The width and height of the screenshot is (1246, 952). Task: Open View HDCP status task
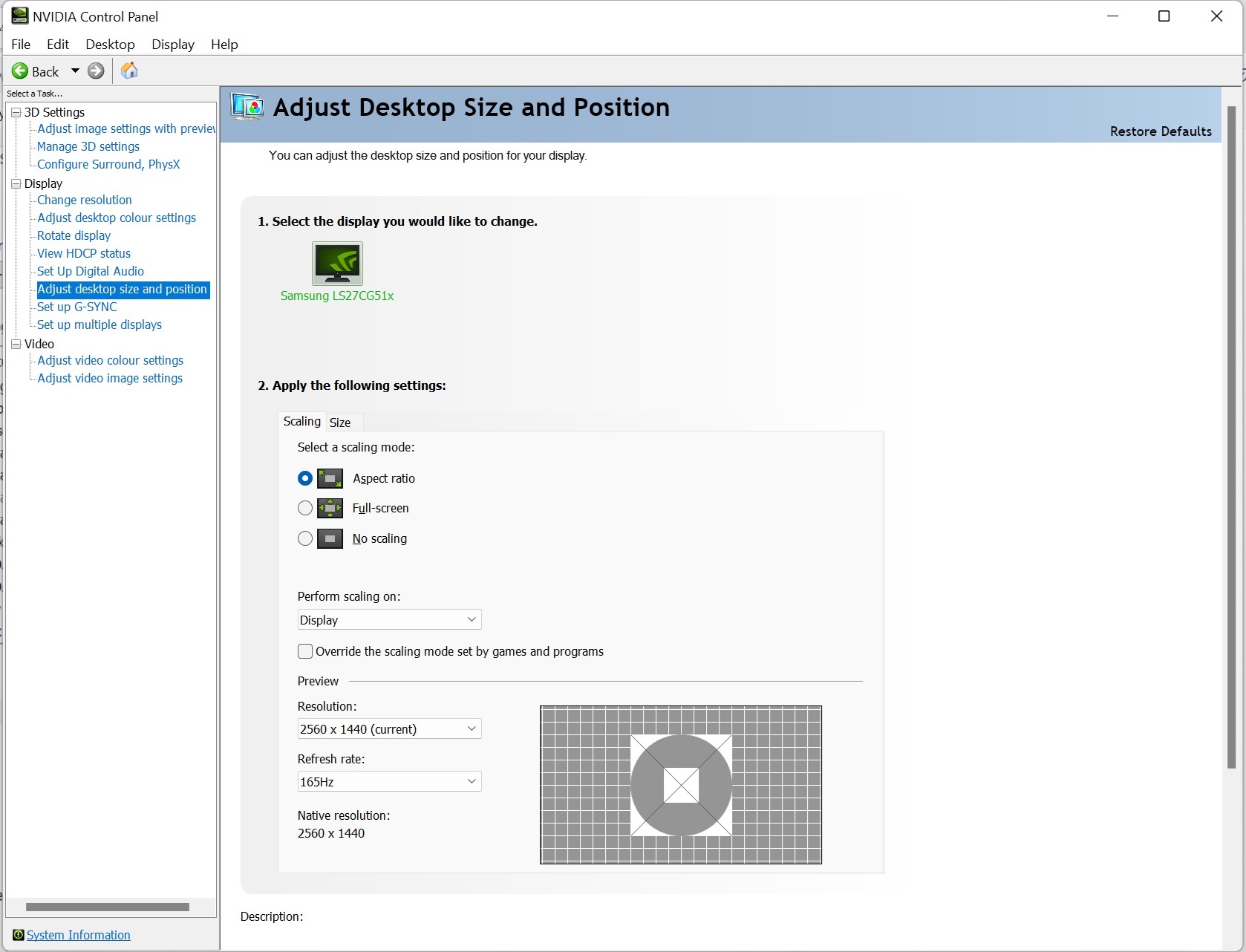click(x=84, y=253)
